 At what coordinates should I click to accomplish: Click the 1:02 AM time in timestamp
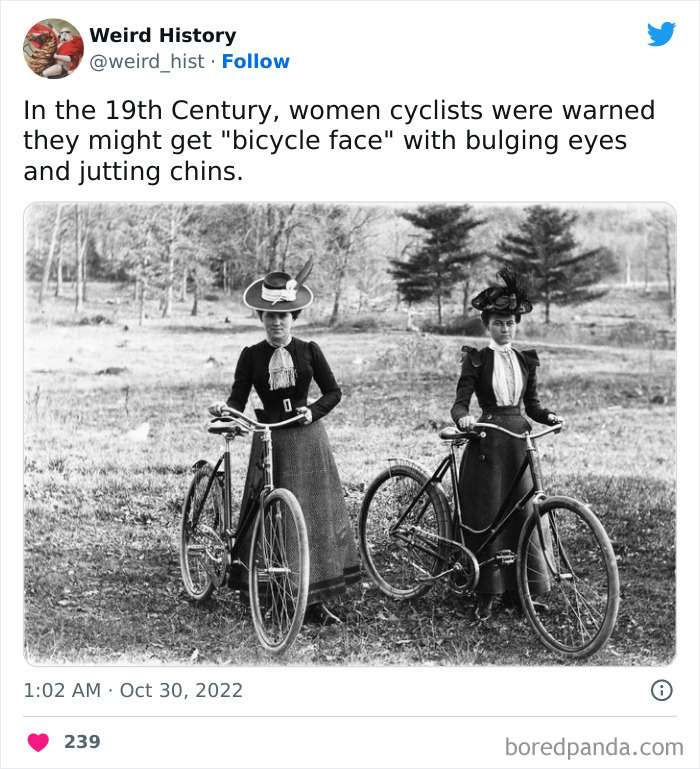62,691
